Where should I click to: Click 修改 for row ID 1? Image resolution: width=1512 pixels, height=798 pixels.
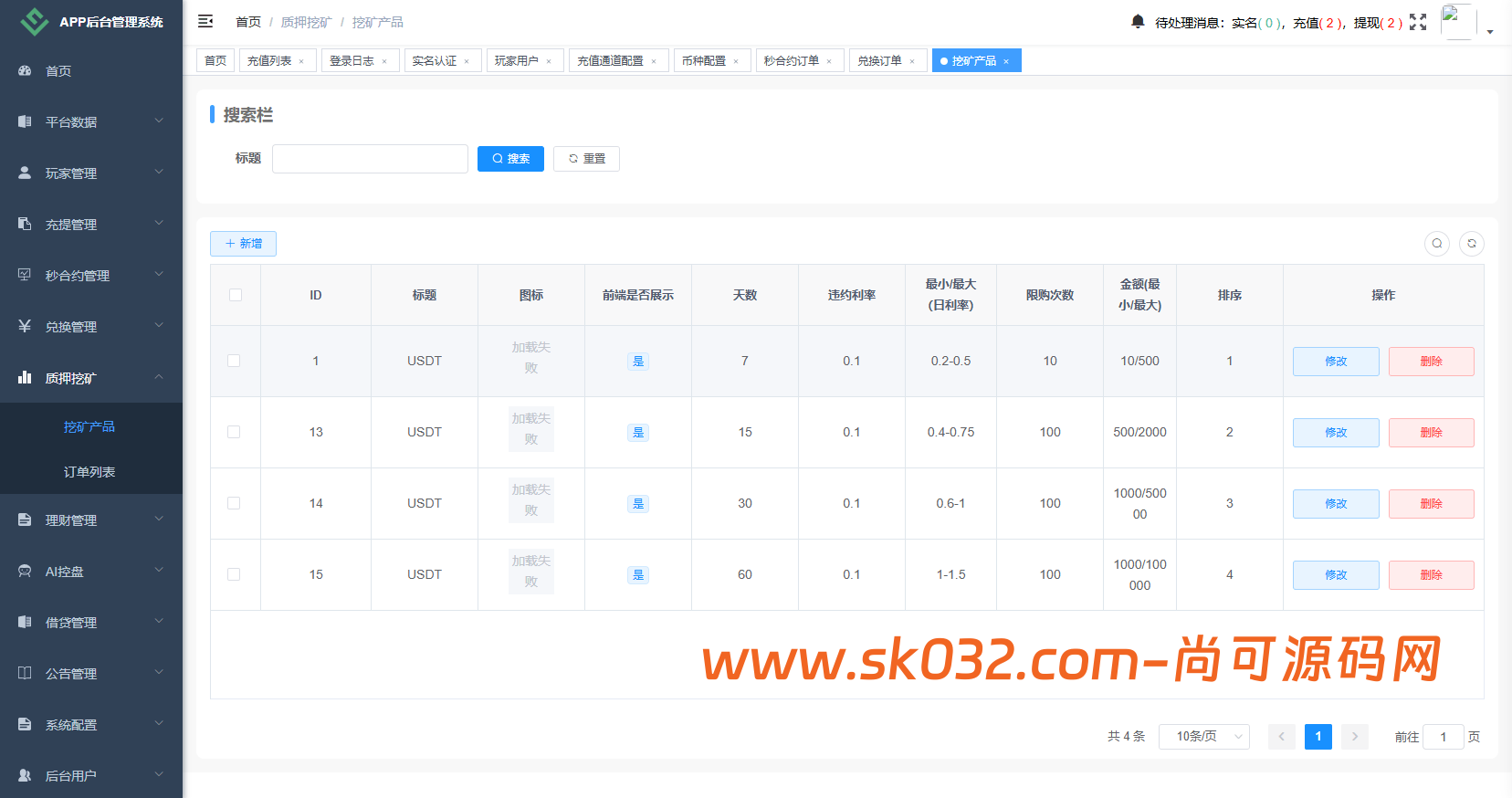coord(1336,362)
